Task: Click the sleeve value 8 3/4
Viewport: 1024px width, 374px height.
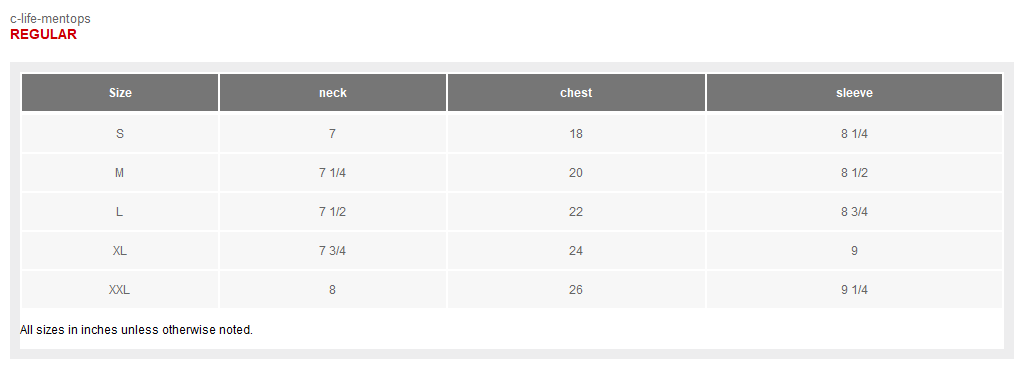Action: click(854, 212)
